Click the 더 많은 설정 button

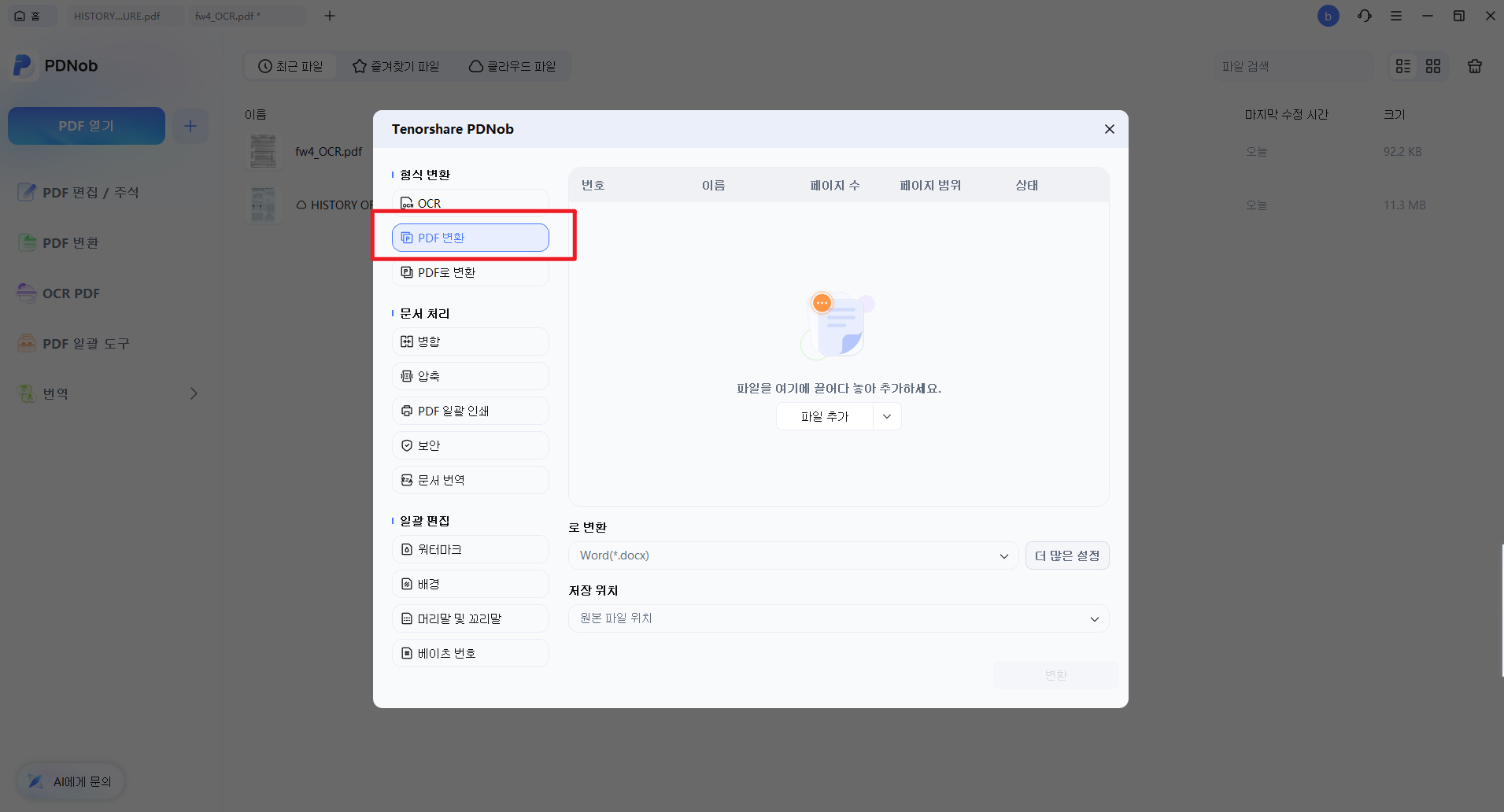[1067, 555]
